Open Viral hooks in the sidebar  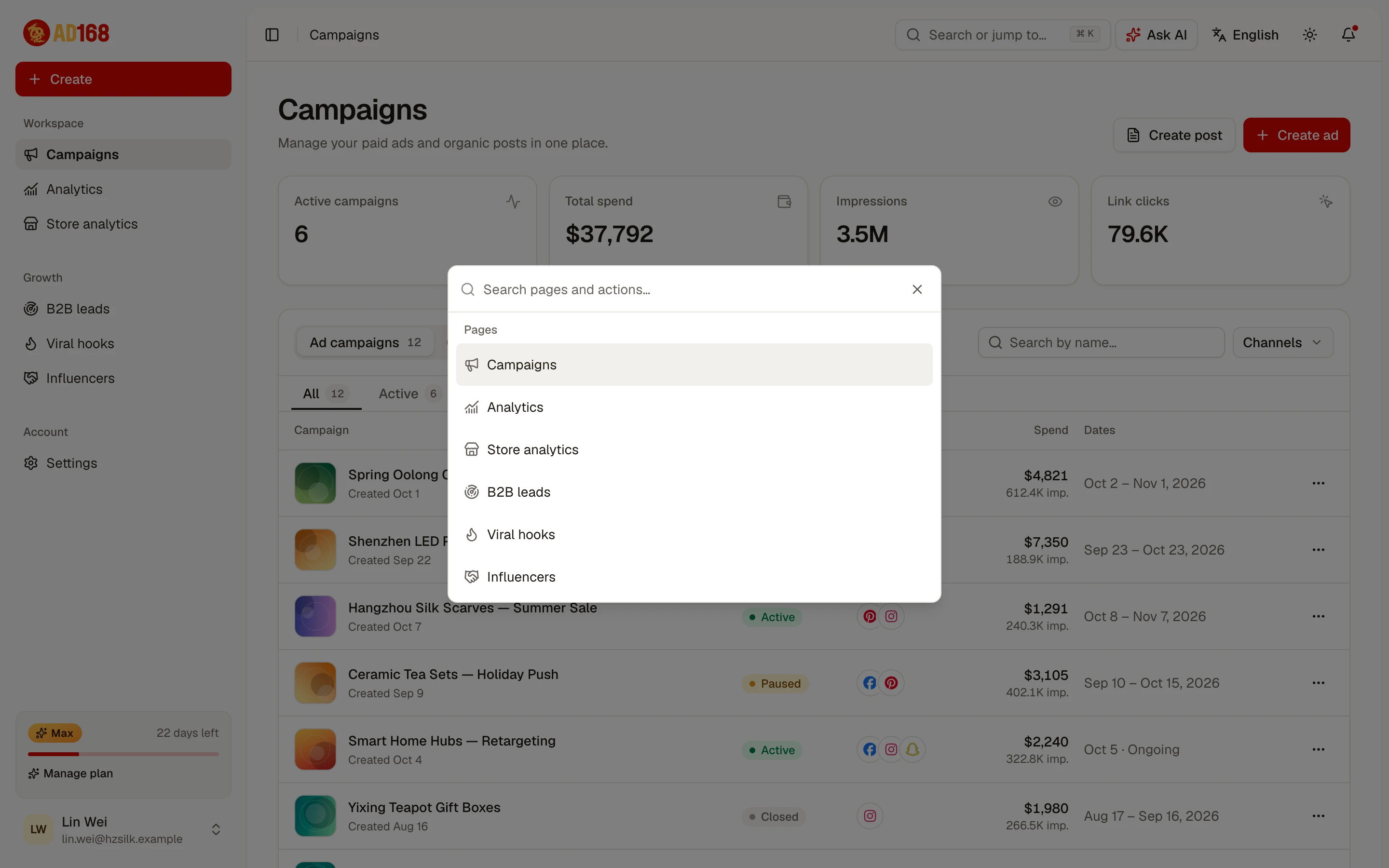click(x=123, y=344)
